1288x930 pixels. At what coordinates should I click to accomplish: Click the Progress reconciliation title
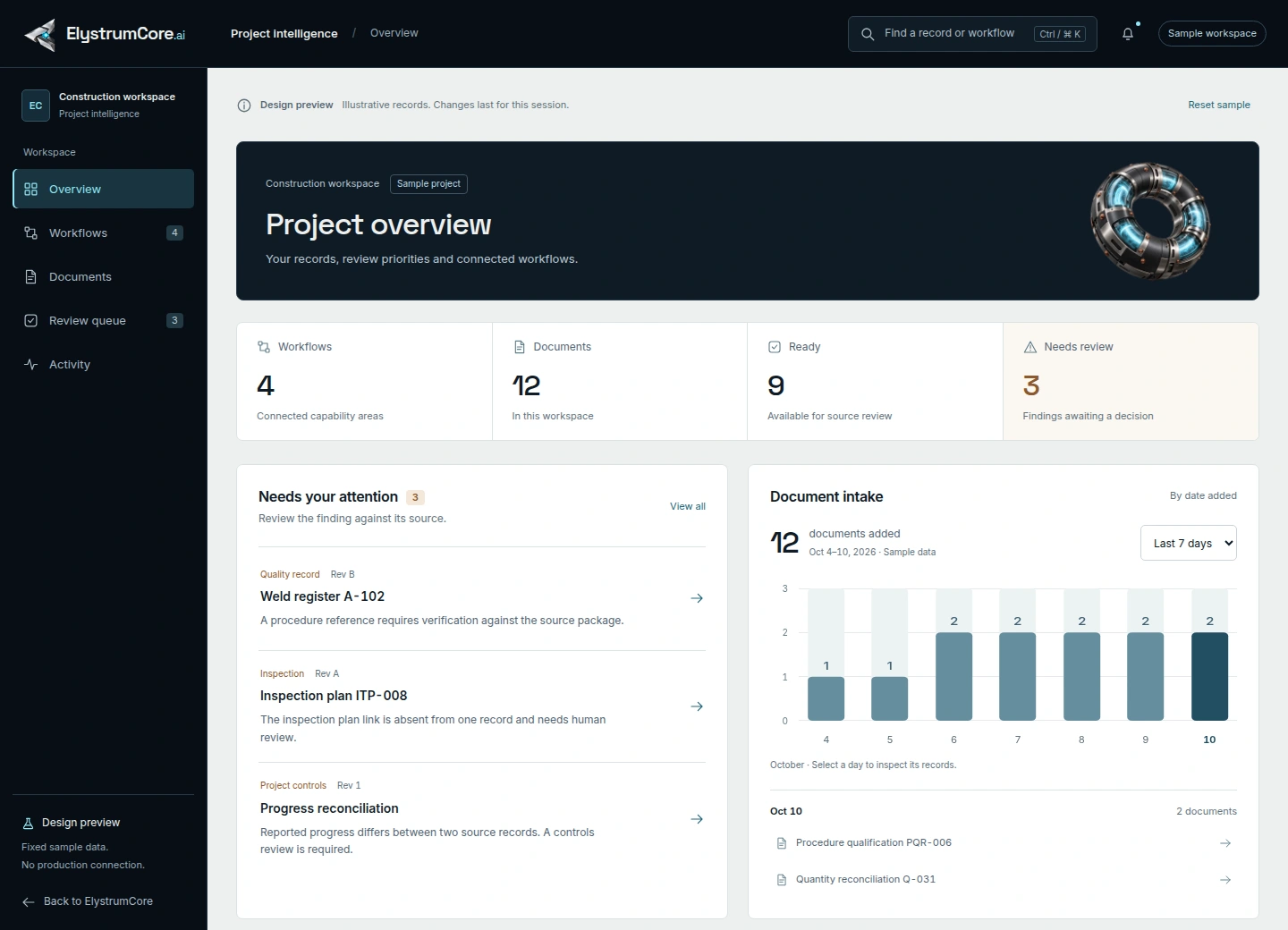(329, 808)
